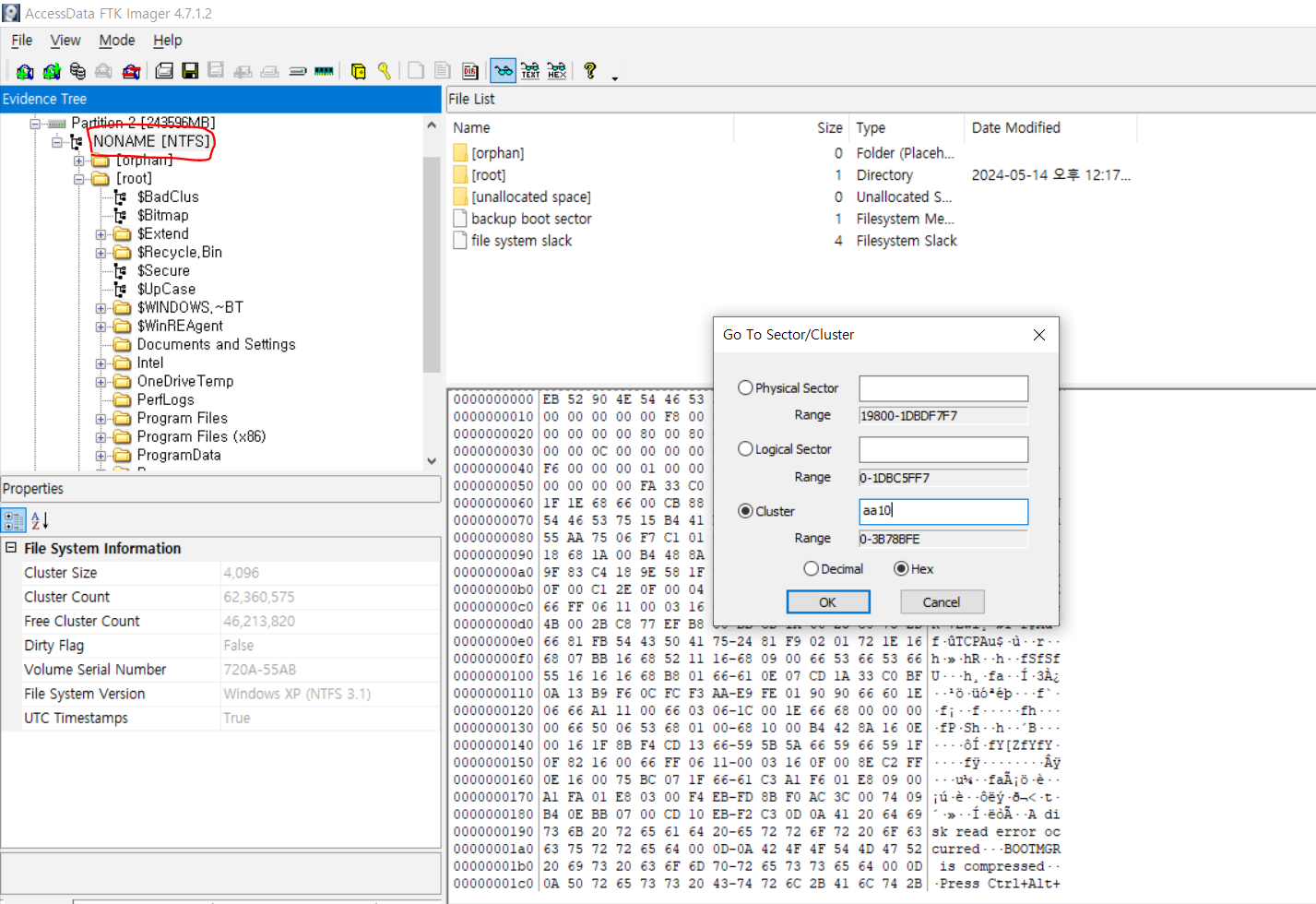Screen dimensions: 1316x904
Task: Click the Cluster input field containing aa10
Action: pos(943,511)
